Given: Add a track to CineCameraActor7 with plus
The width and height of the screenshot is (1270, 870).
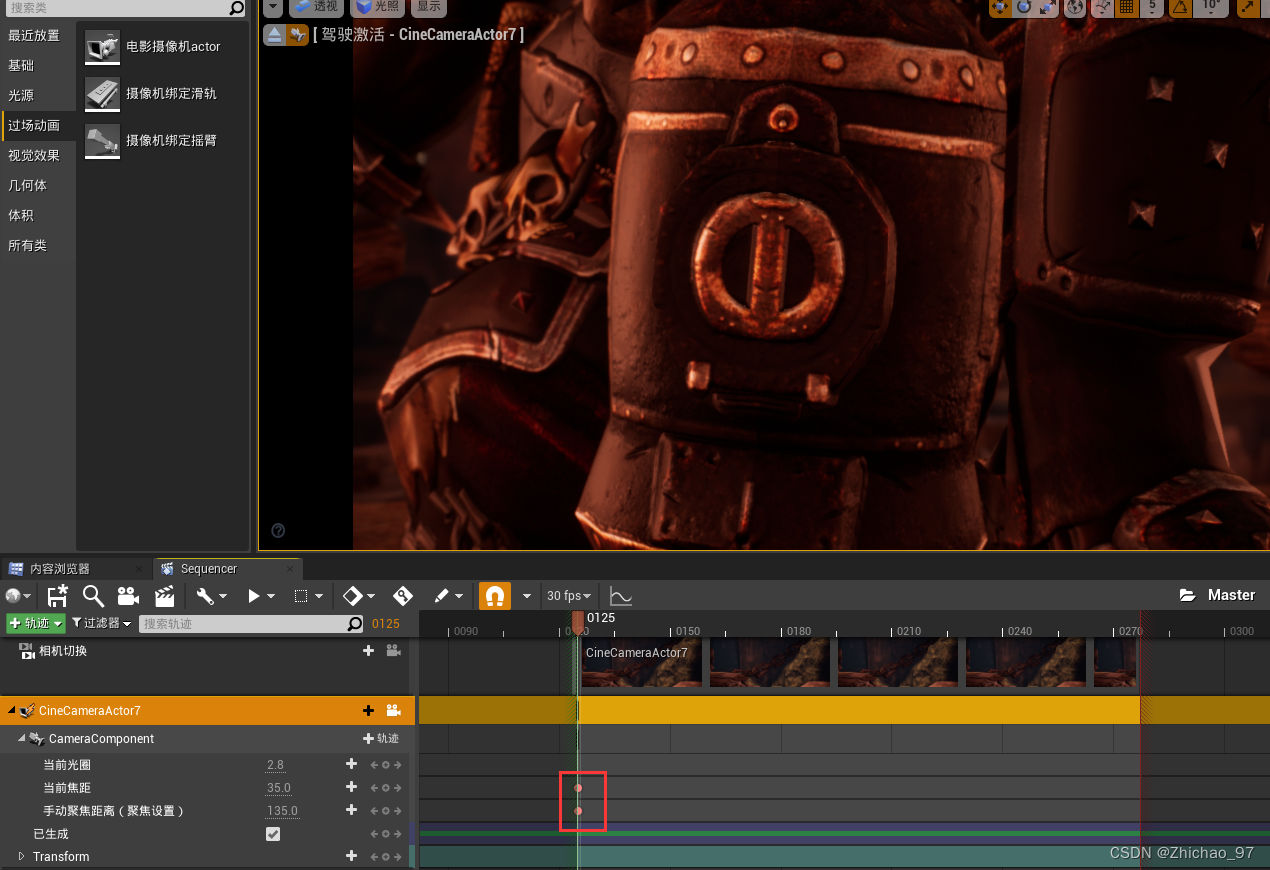Looking at the screenshot, I should pos(368,711).
